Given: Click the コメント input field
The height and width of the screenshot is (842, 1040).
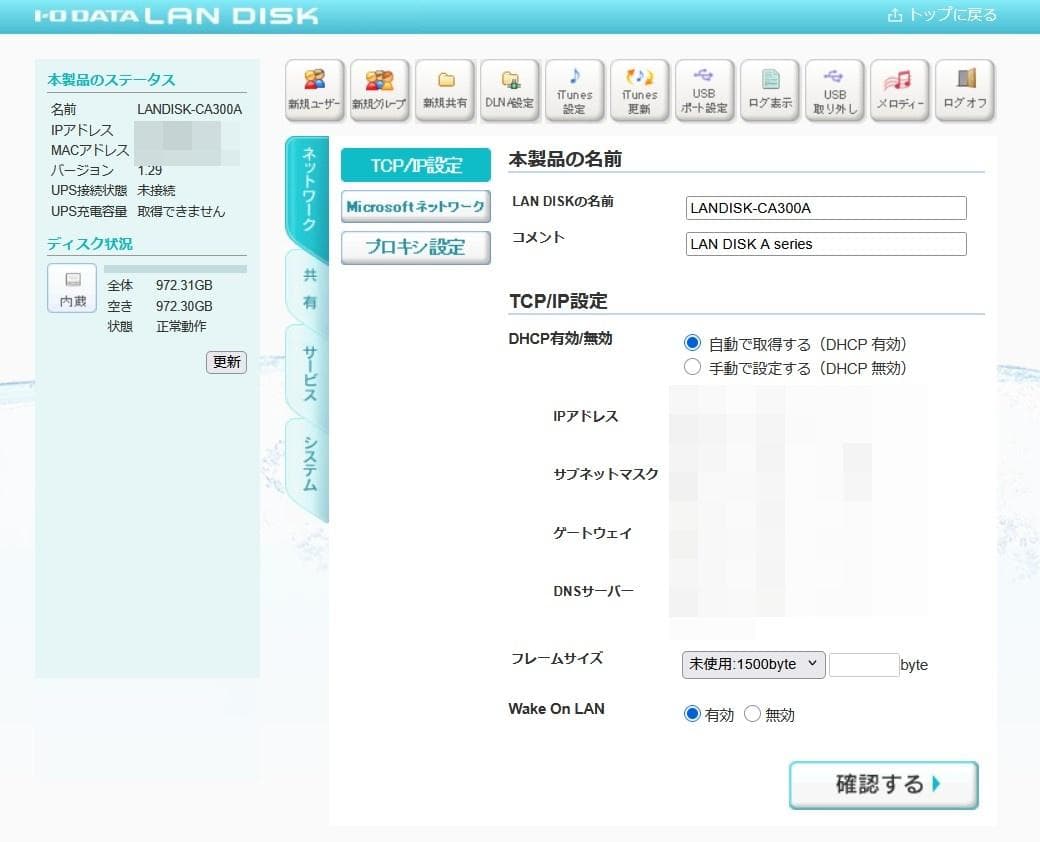Looking at the screenshot, I should coord(826,244).
